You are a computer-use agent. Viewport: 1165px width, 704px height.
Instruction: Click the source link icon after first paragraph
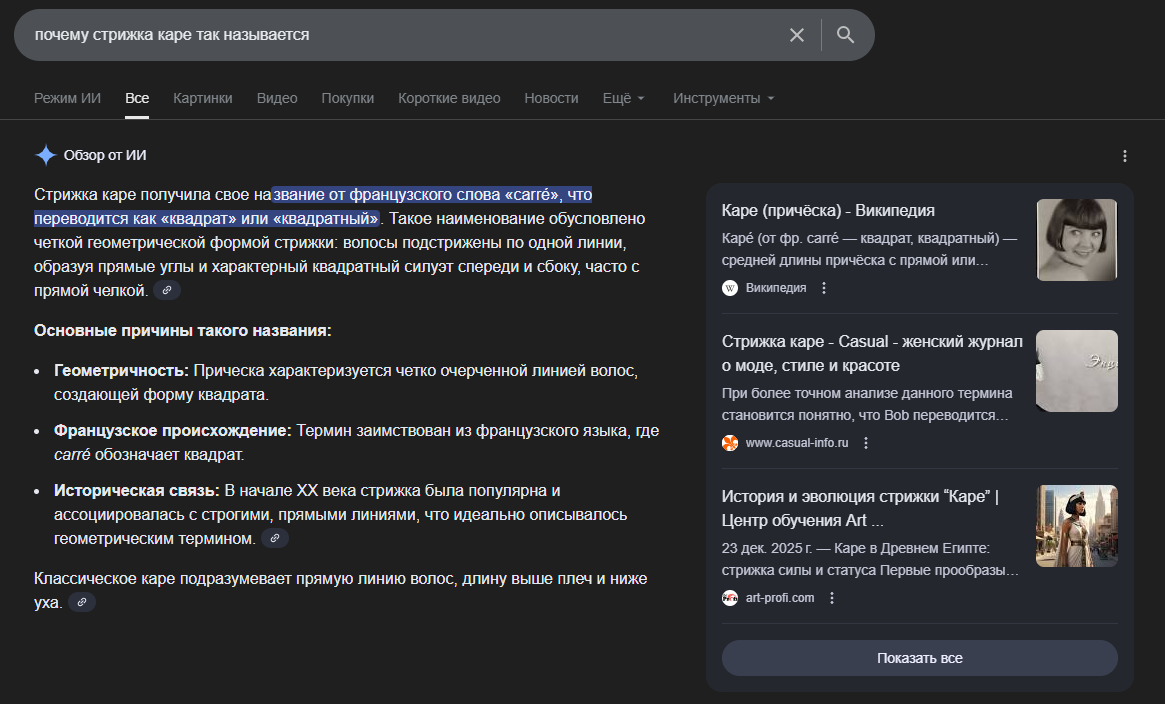click(x=167, y=290)
